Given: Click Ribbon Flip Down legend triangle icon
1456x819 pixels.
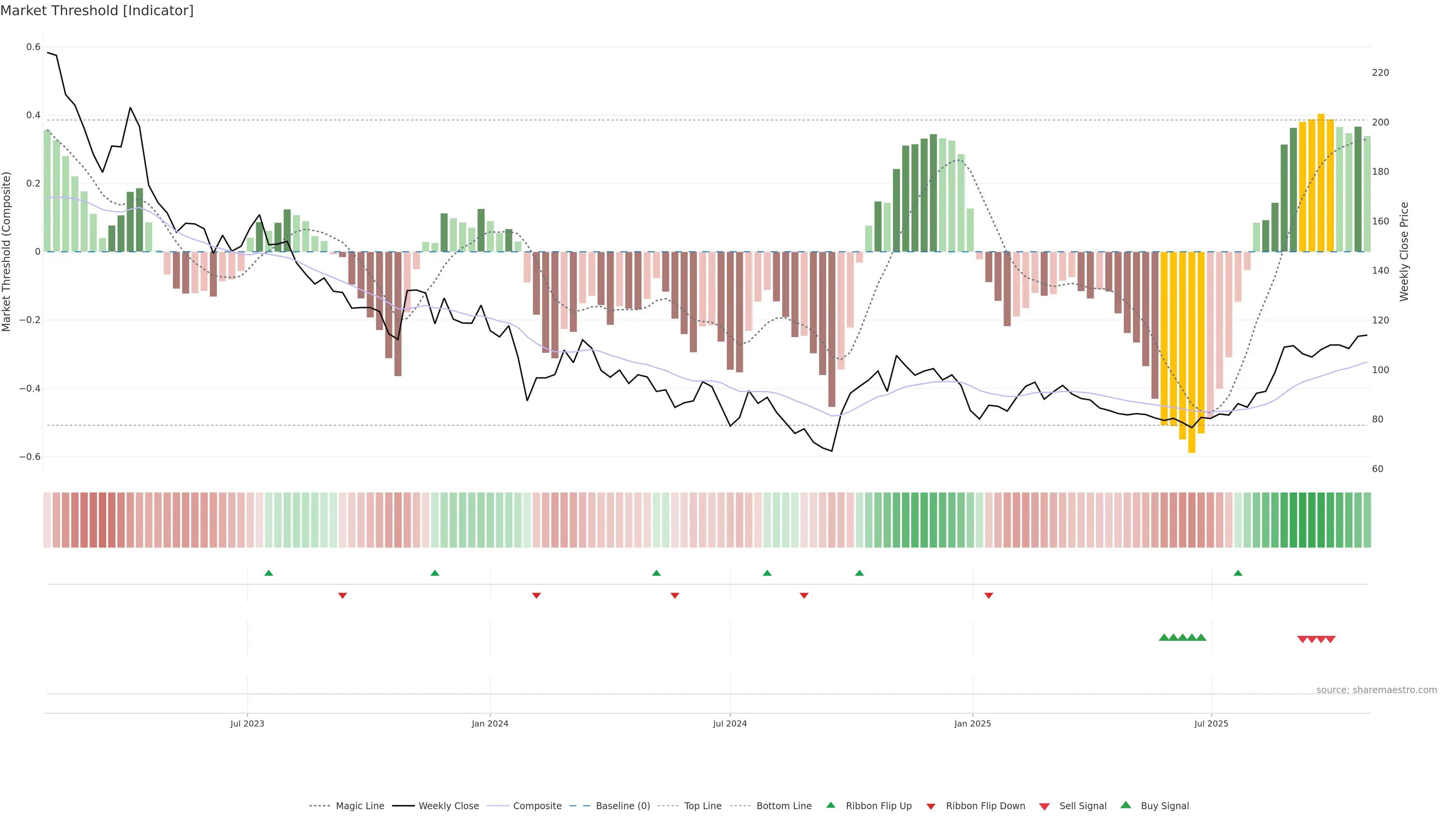Looking at the screenshot, I should tap(930, 806).
